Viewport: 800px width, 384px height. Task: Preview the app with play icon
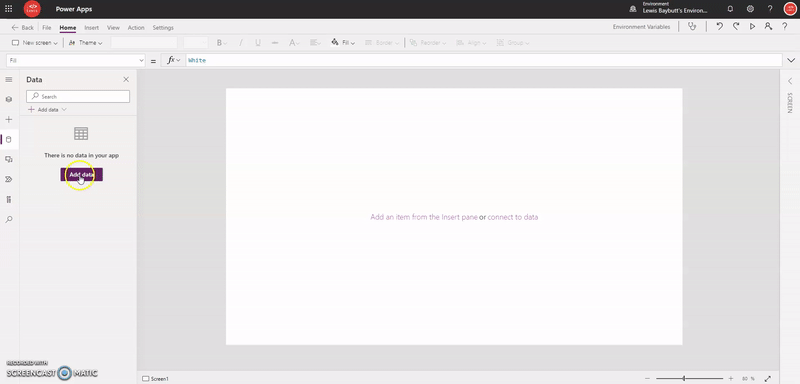(x=752, y=27)
